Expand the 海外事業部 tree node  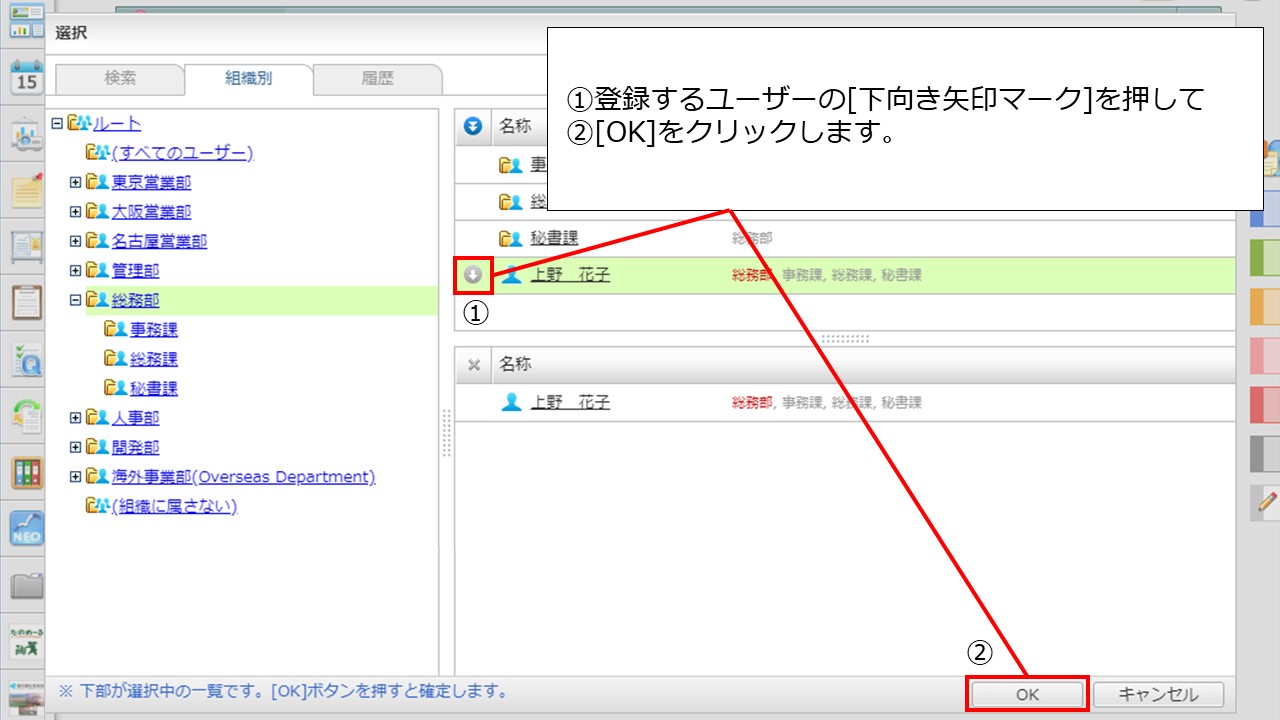tap(75, 477)
